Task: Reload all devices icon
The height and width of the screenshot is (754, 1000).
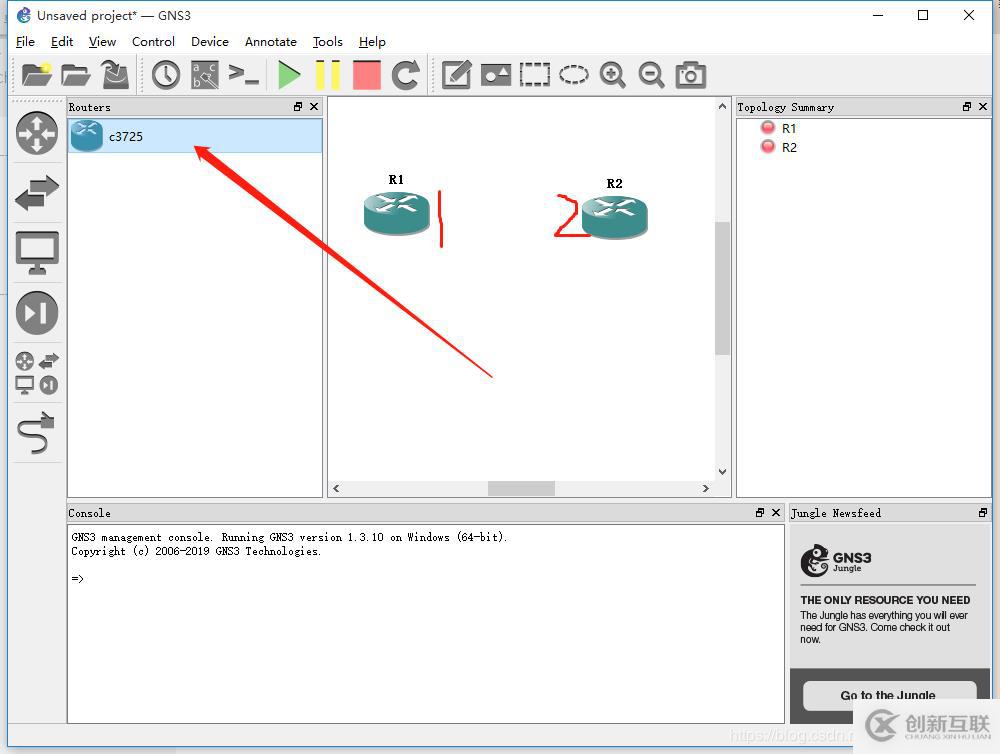Action: (406, 75)
